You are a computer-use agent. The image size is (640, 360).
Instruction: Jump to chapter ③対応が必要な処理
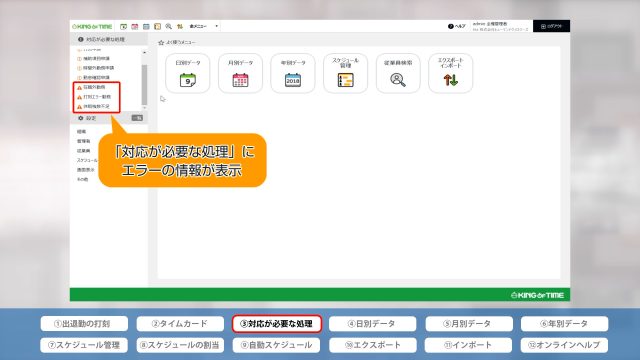277,324
